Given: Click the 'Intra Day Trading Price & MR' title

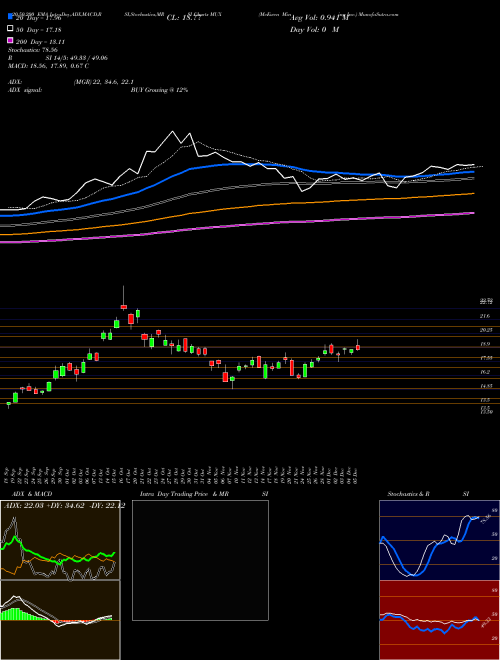Looking at the screenshot, I should click(x=184, y=494).
